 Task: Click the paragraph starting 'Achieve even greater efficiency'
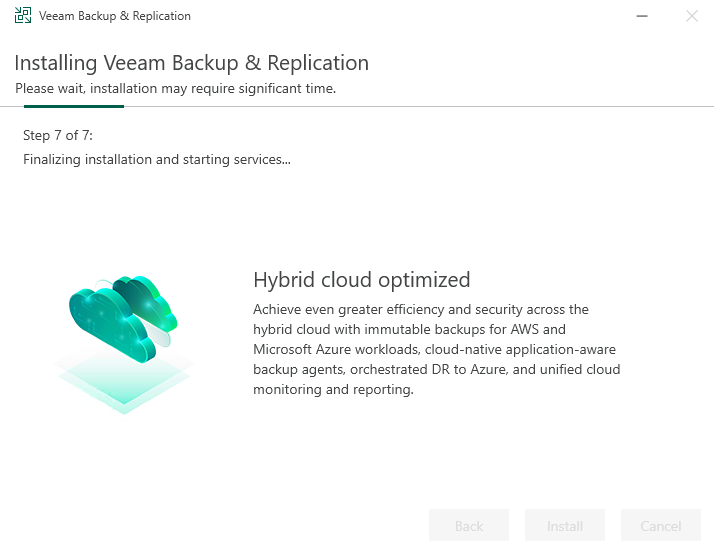coord(437,349)
